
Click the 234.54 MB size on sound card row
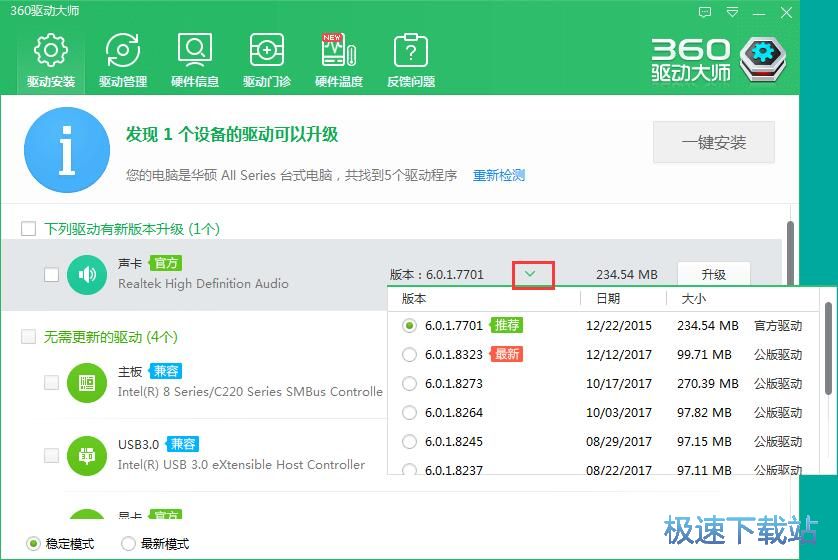(627, 275)
